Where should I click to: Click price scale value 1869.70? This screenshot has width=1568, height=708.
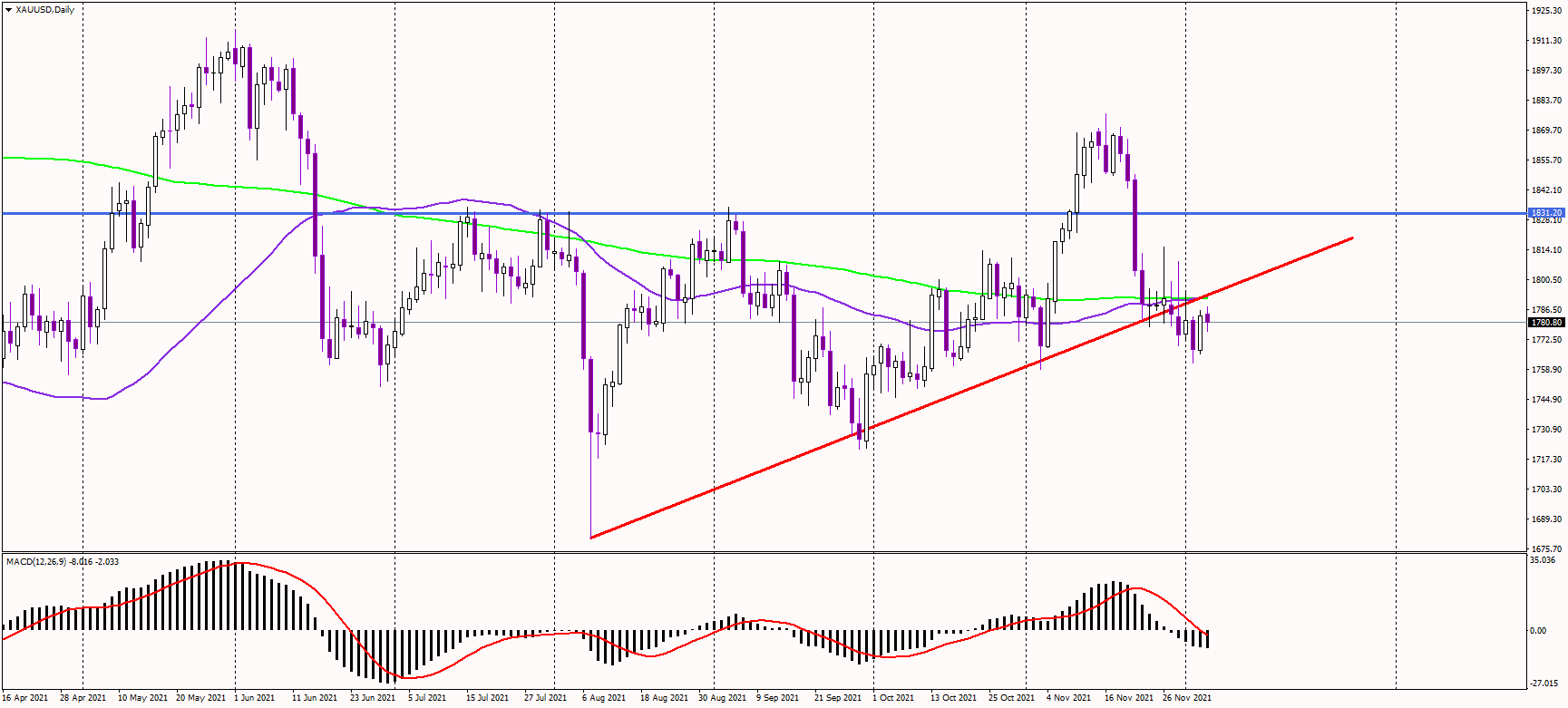(x=1547, y=131)
